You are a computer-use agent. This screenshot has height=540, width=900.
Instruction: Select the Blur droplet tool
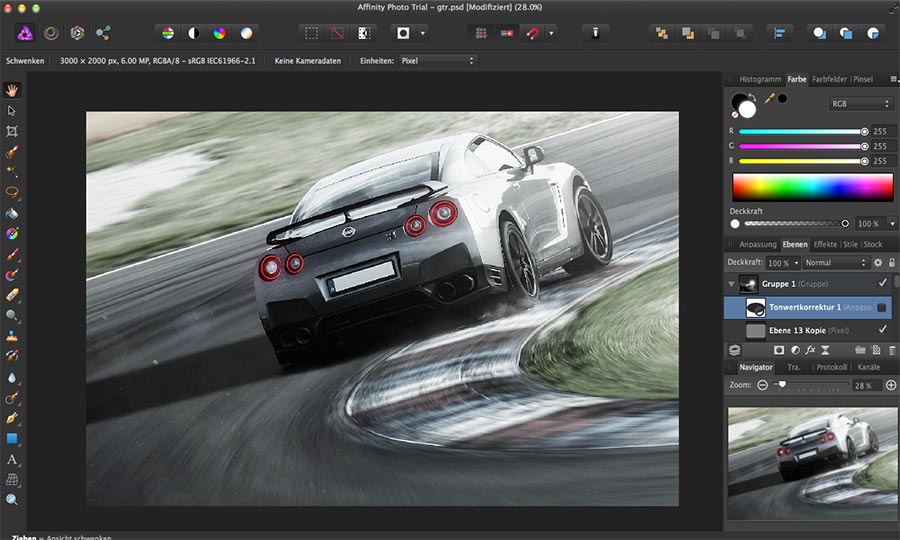tap(11, 378)
